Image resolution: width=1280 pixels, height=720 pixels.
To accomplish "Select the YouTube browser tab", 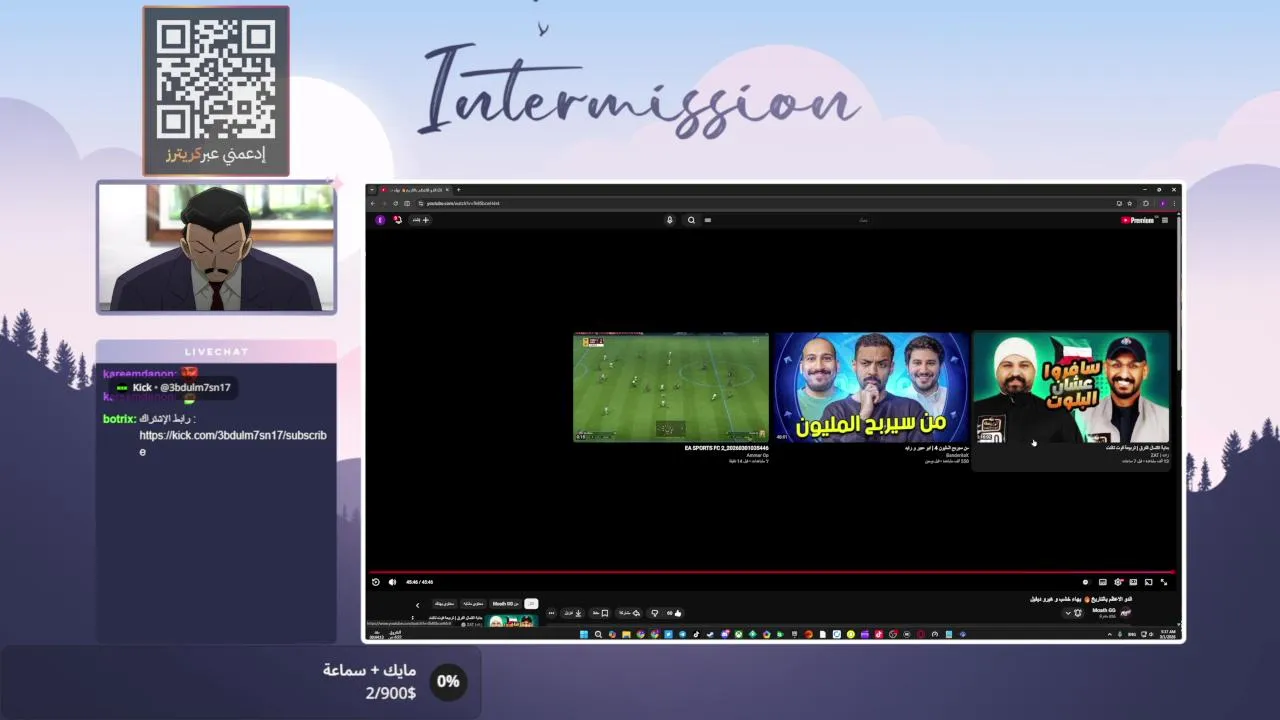I will coord(414,190).
